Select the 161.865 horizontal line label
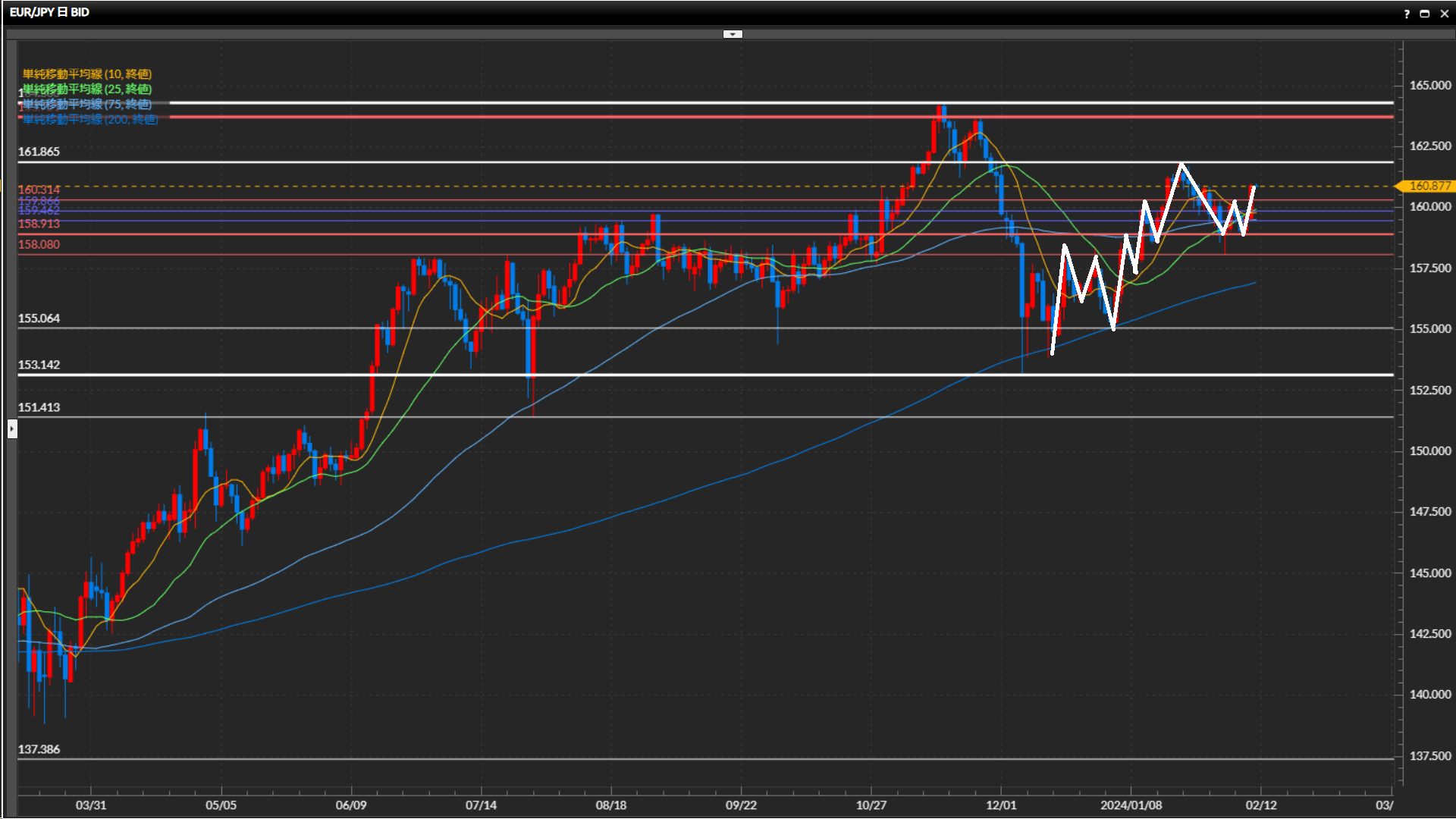The image size is (1456, 819). pyautogui.click(x=39, y=152)
